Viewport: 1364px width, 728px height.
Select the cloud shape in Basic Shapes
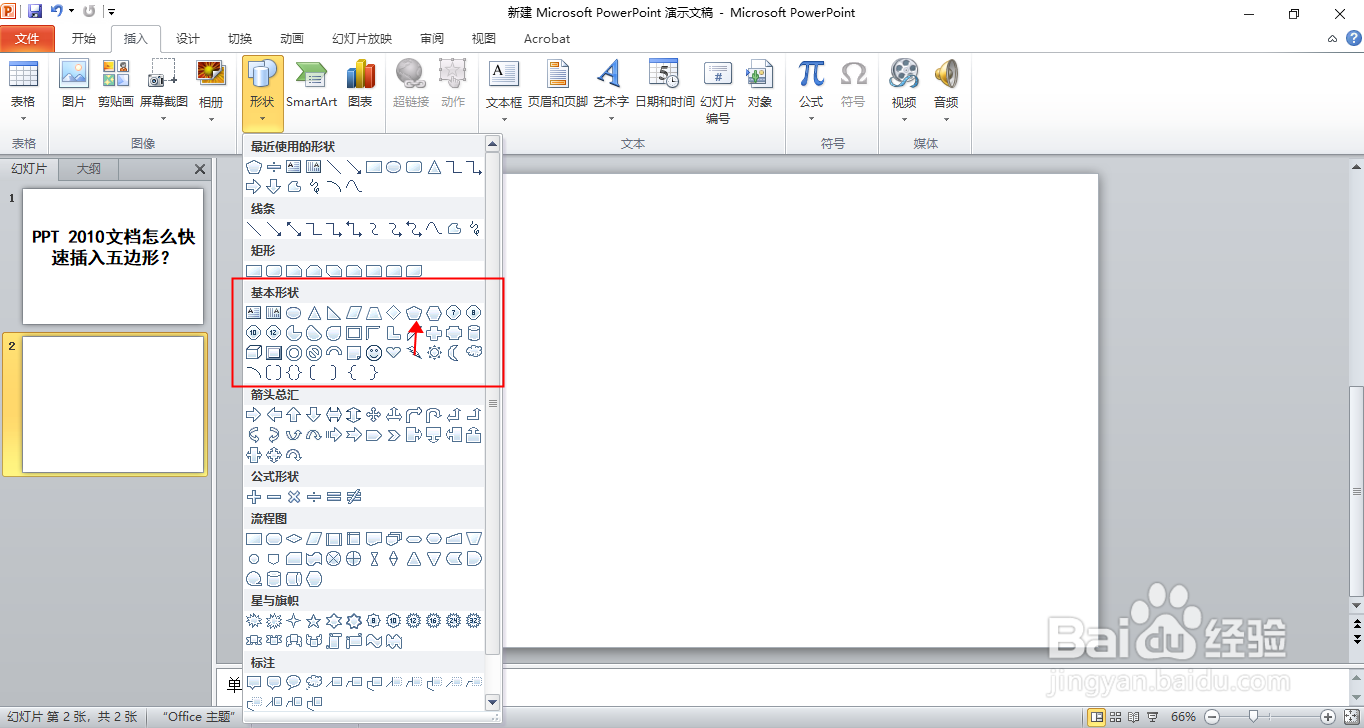tap(474, 353)
